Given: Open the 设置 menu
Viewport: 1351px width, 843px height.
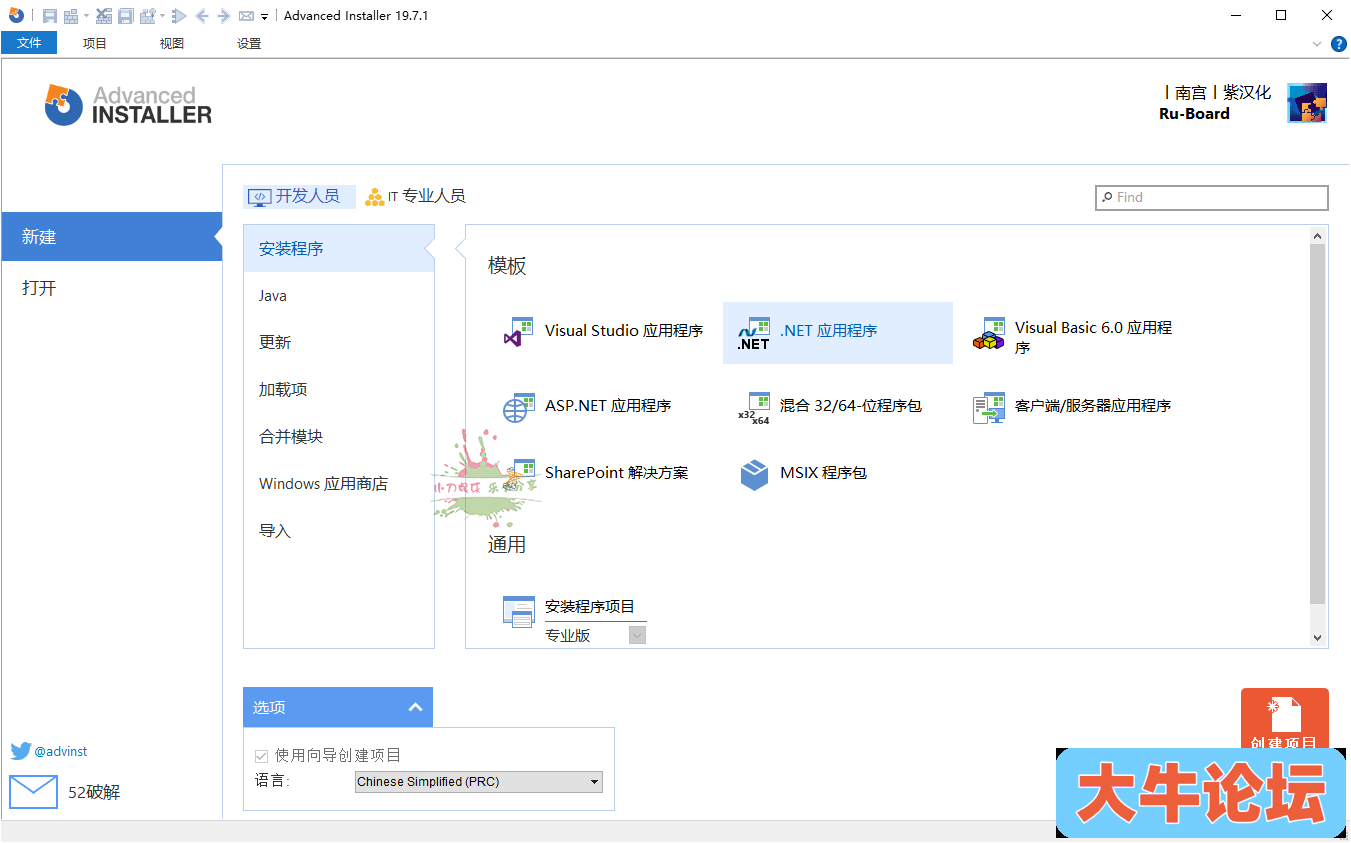Looking at the screenshot, I should tap(249, 43).
